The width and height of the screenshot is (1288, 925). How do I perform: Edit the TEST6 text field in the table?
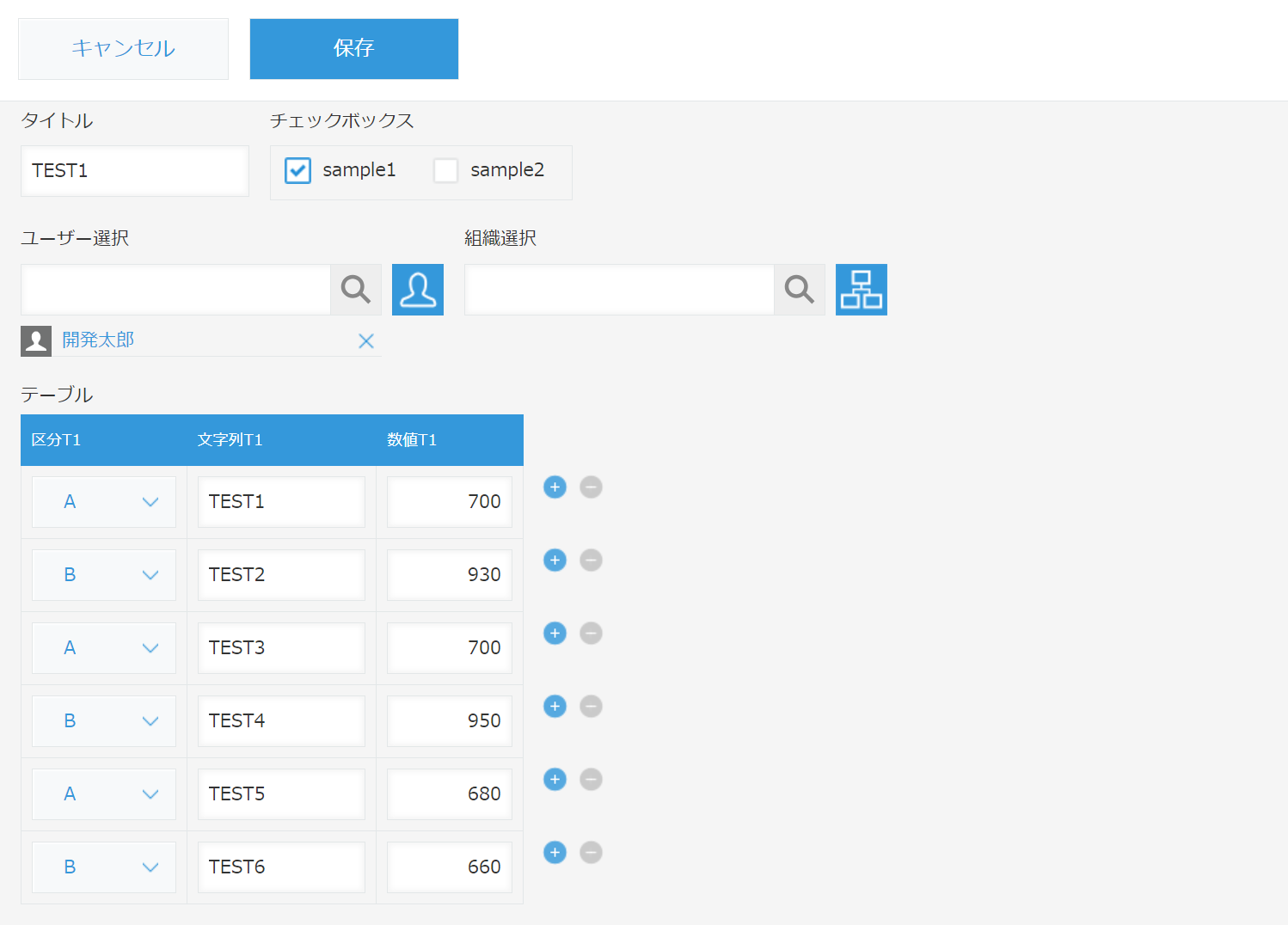point(281,867)
